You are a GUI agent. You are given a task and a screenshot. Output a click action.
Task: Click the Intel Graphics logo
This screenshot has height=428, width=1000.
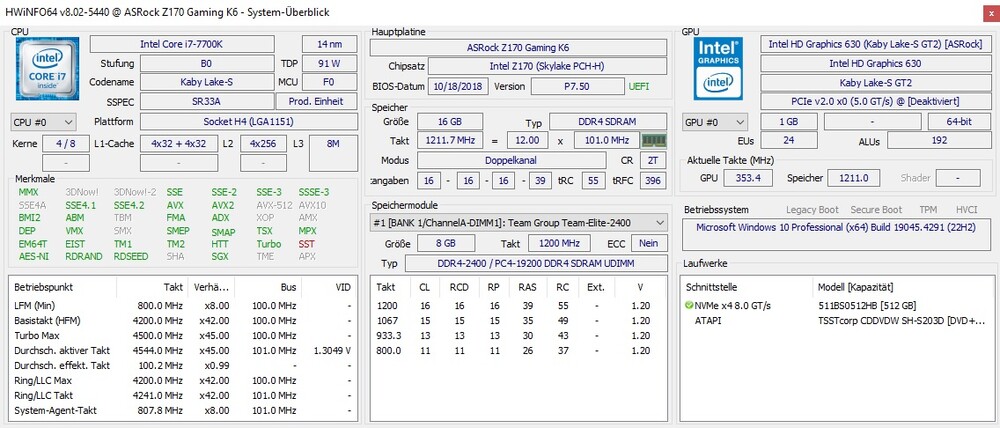pyautogui.click(x=718, y=68)
